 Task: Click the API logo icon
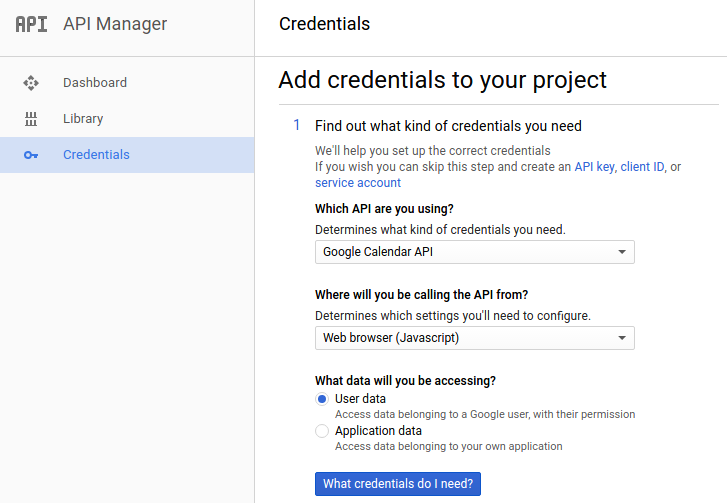[31, 24]
